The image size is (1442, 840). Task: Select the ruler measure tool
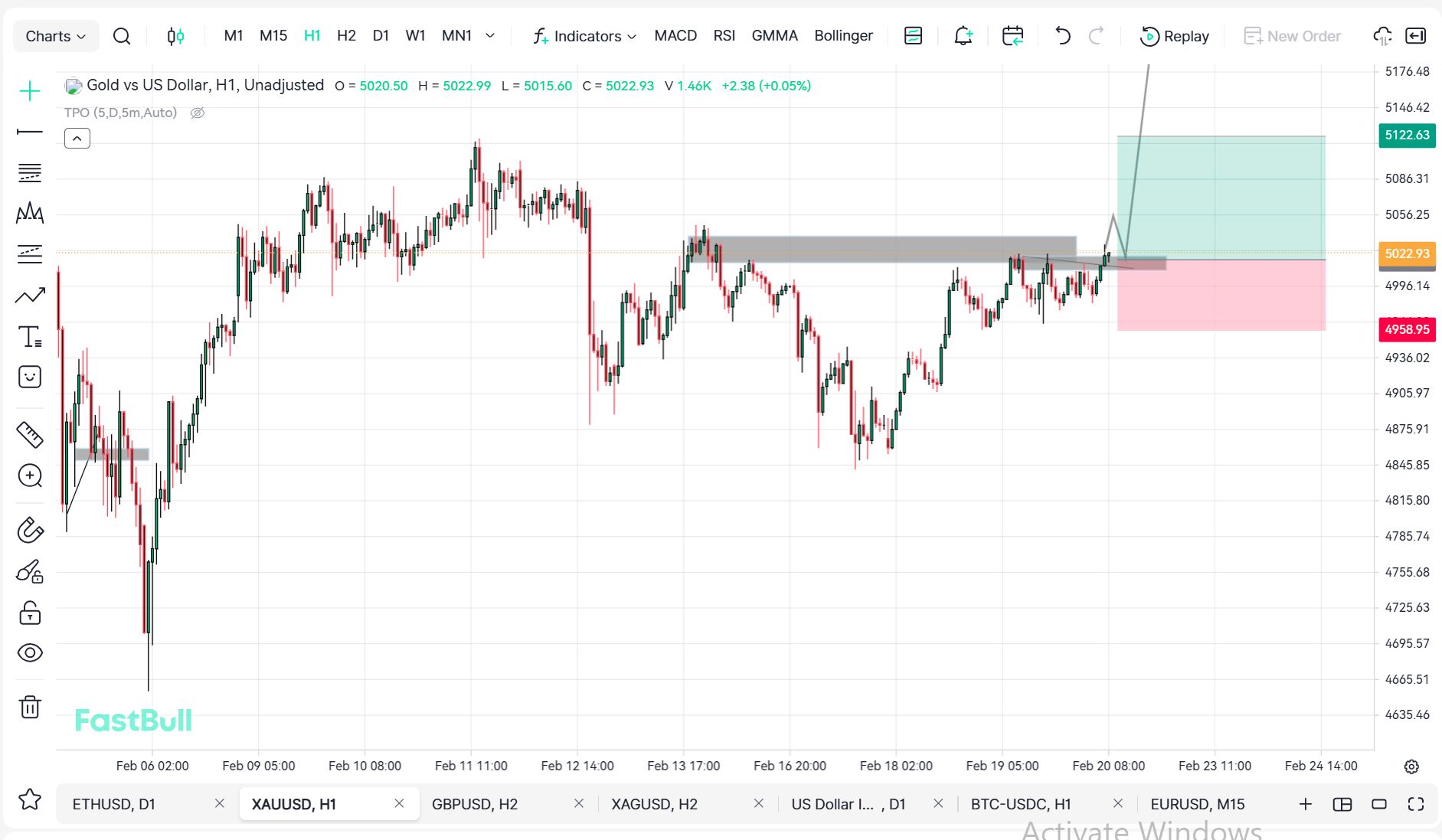[30, 435]
